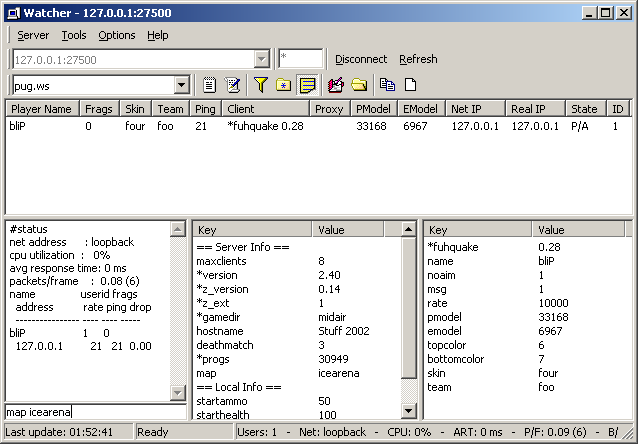Screen dimensions: 638x444
Task: Sort by EModel column header
Action: click(x=421, y=109)
